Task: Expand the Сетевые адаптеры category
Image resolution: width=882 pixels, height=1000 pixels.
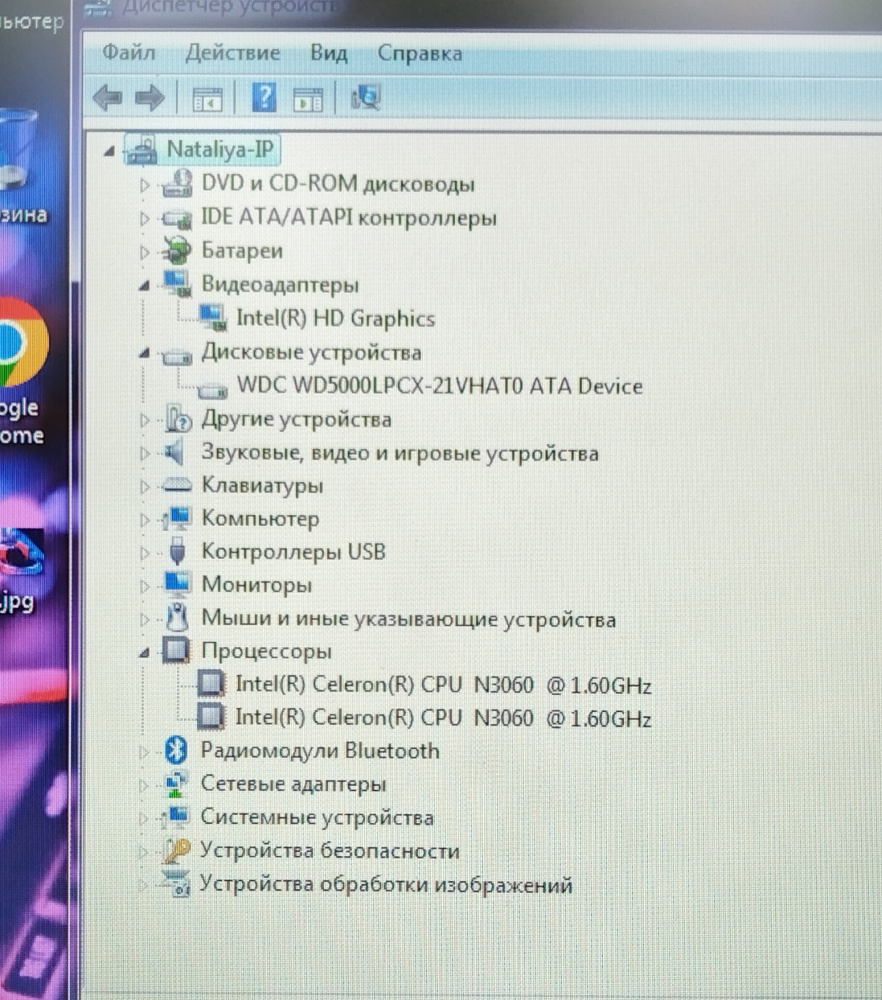Action: [145, 785]
